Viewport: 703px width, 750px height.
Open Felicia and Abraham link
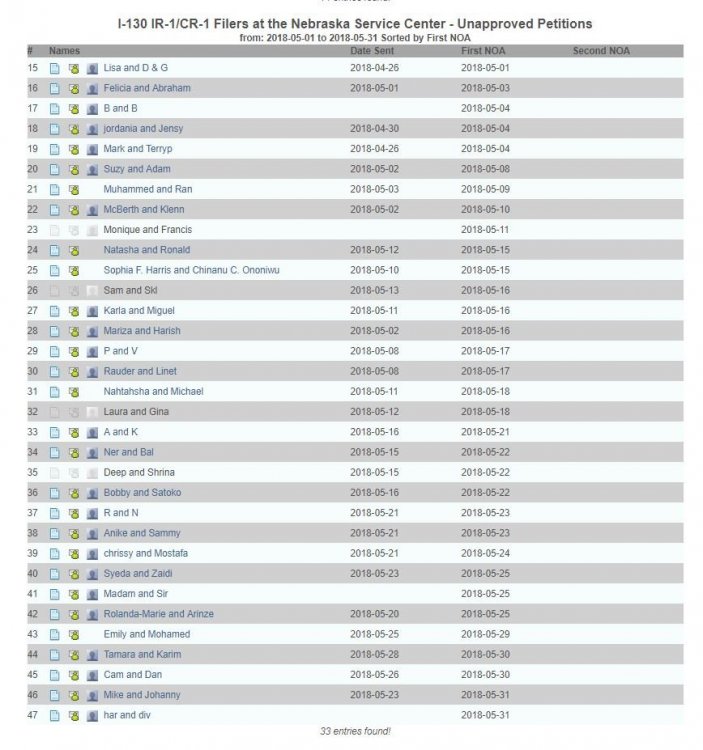(x=147, y=88)
